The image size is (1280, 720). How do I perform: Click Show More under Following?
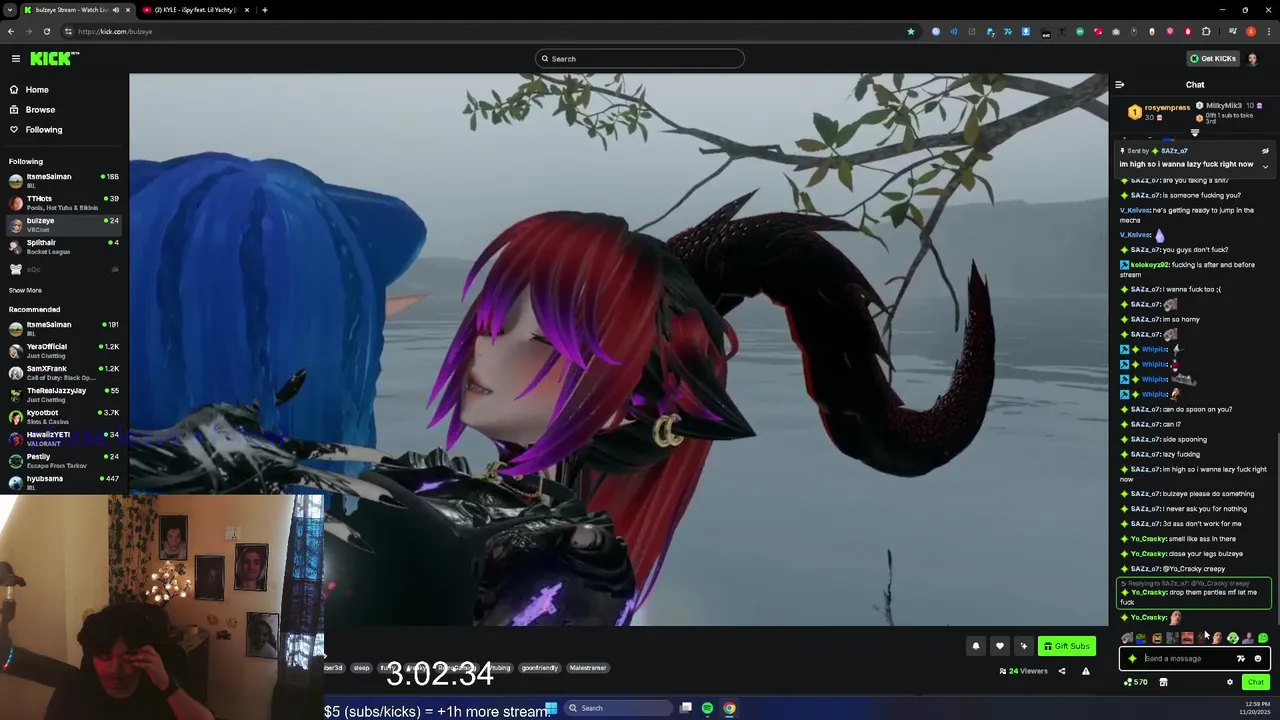coord(25,290)
